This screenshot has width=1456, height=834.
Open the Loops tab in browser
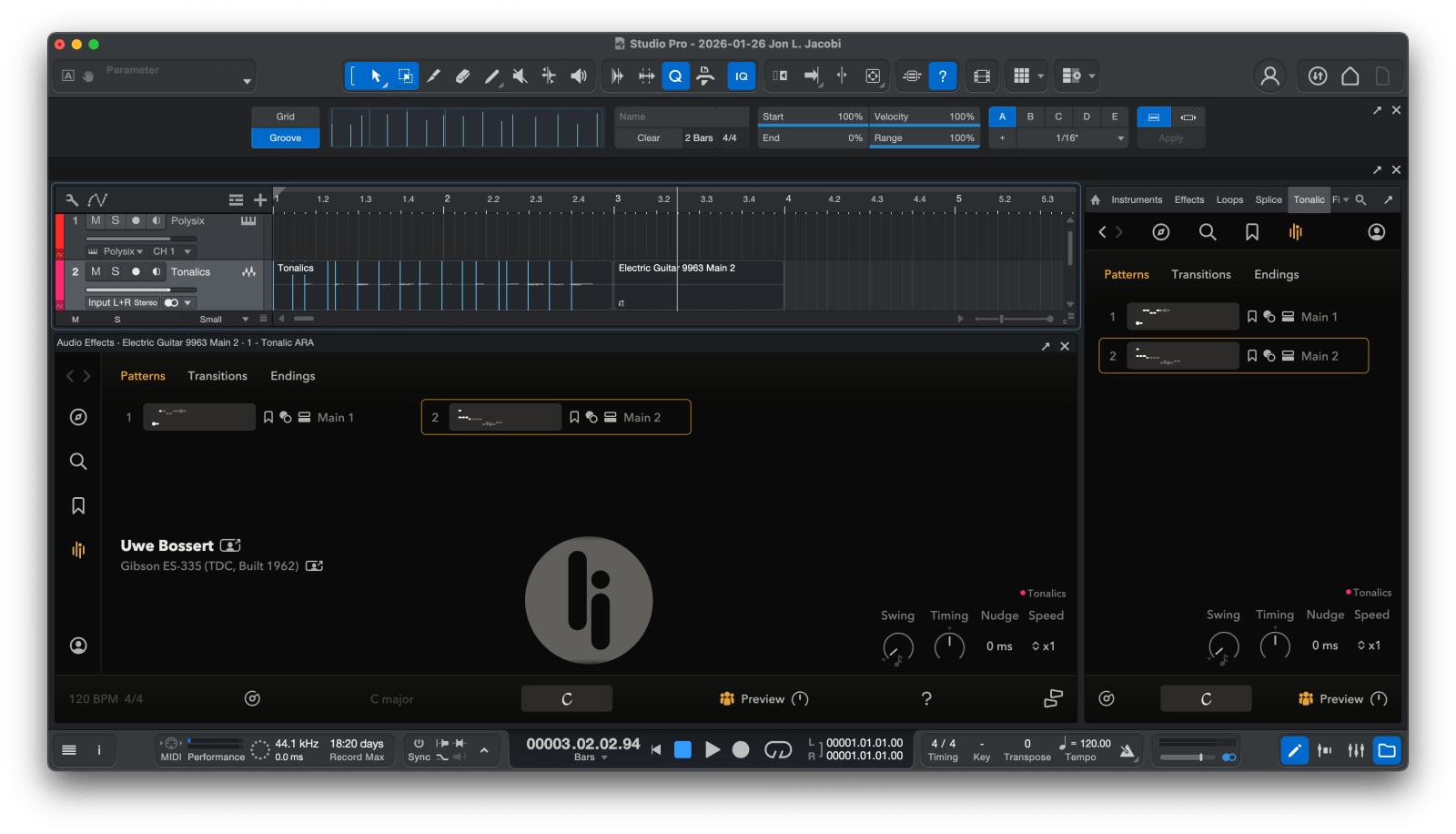click(1229, 199)
